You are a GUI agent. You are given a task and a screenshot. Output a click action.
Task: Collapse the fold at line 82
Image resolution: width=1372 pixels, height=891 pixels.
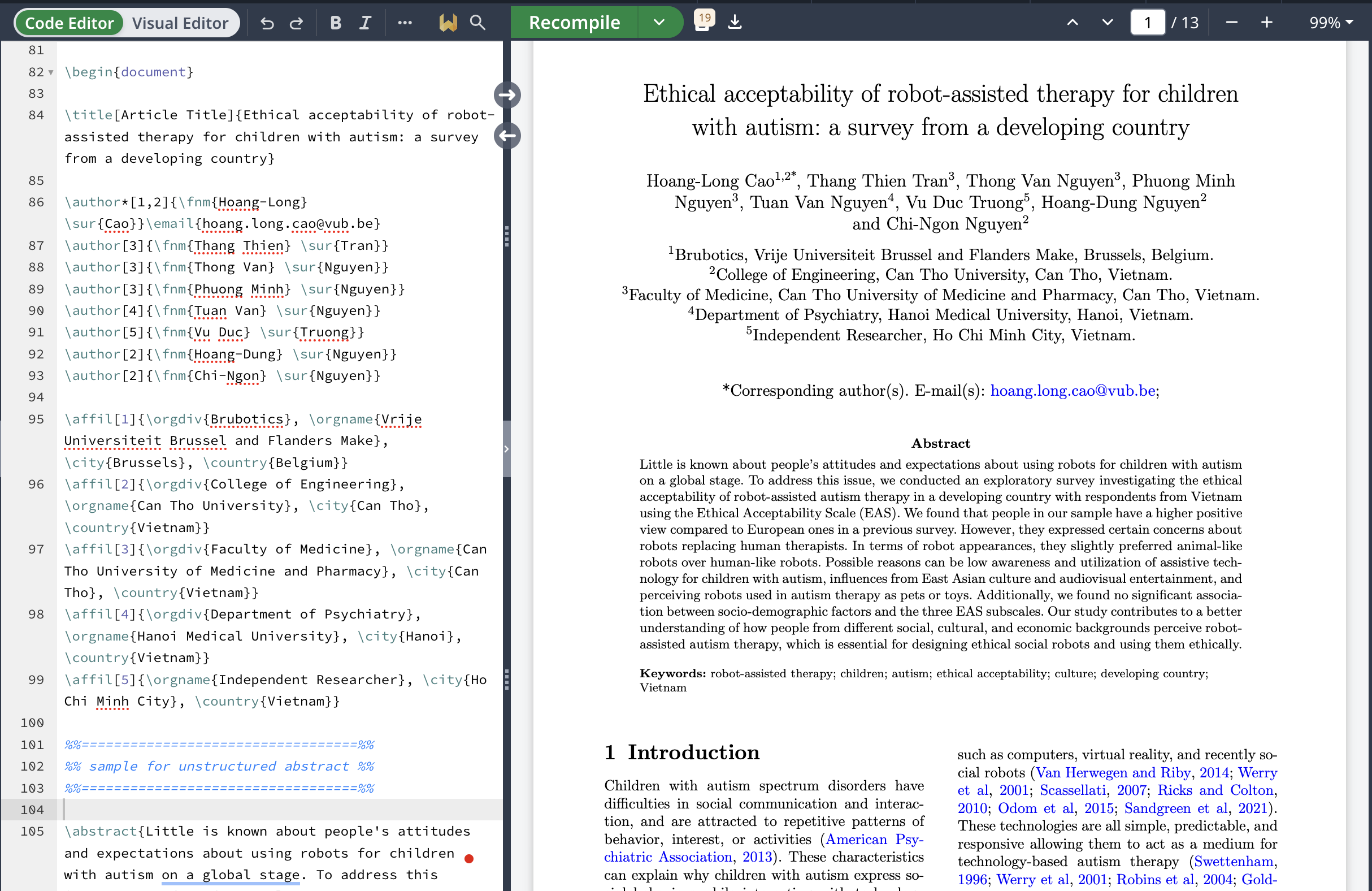(51, 73)
